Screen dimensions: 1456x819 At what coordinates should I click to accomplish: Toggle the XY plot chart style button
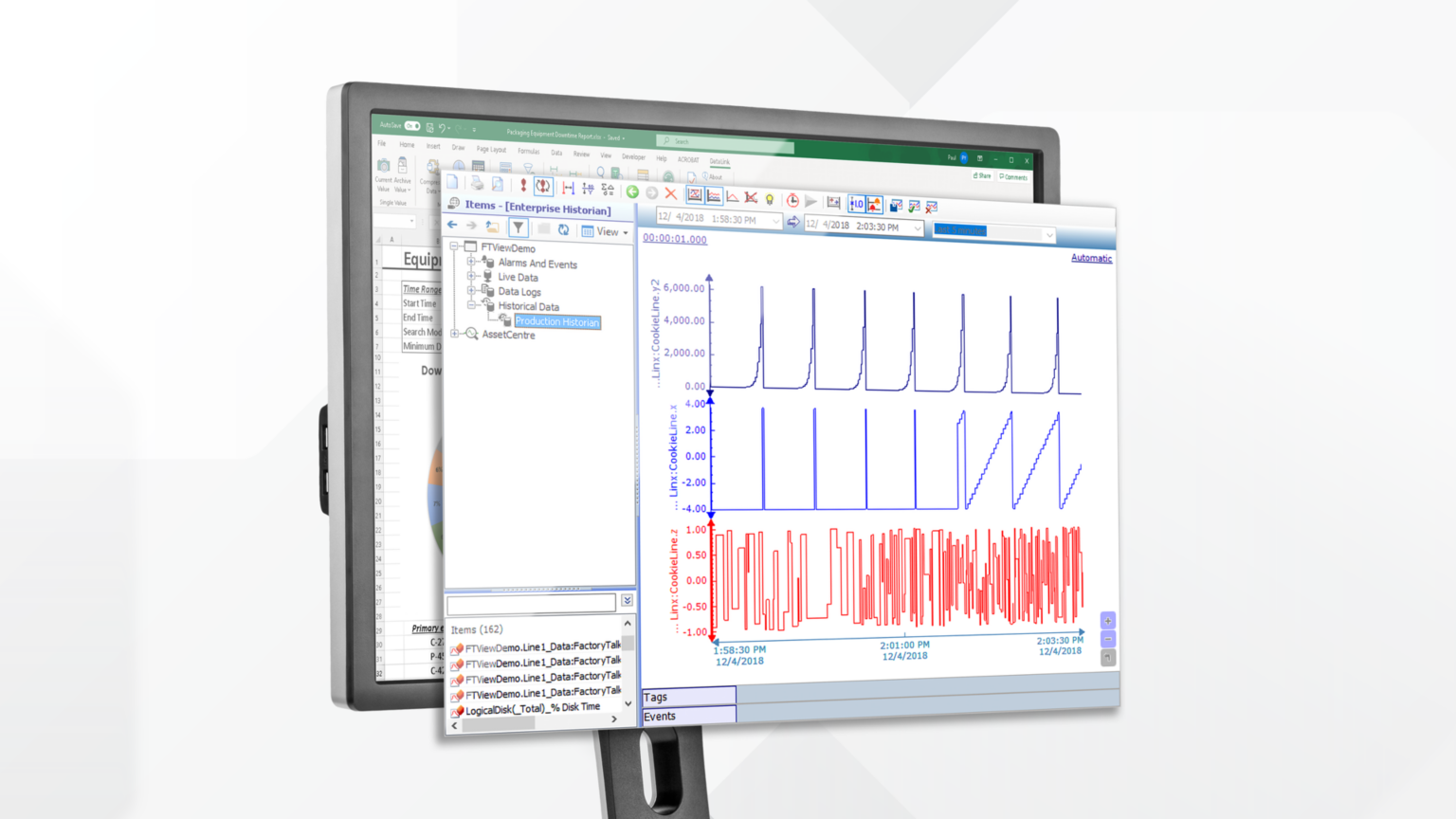coord(695,194)
